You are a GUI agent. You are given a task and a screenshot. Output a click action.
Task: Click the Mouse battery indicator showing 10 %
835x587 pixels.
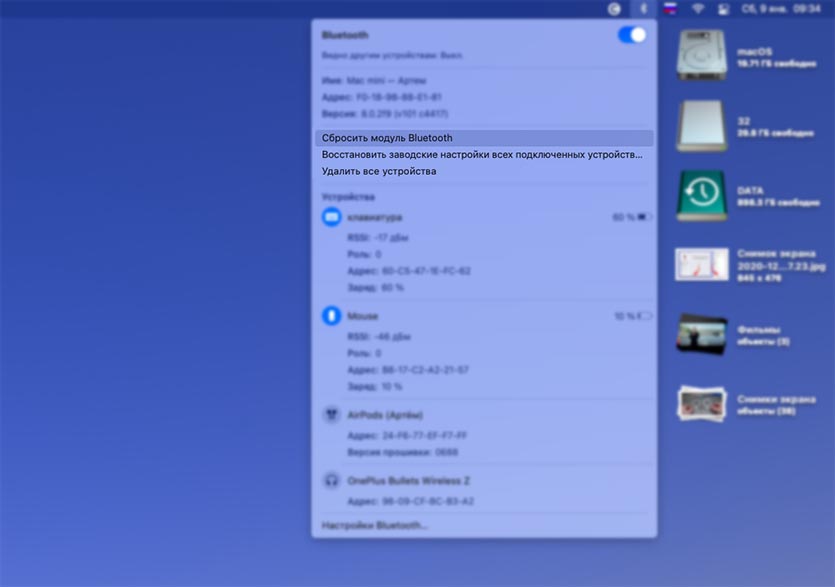point(633,316)
